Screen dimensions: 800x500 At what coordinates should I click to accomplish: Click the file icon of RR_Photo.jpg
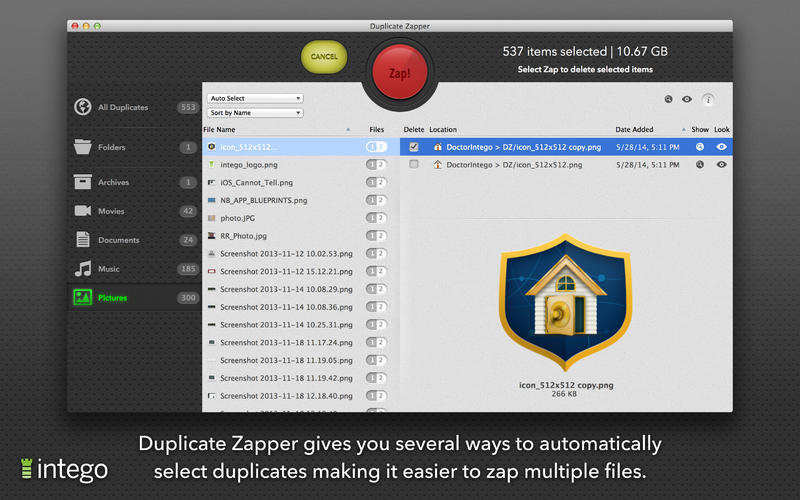tap(211, 236)
